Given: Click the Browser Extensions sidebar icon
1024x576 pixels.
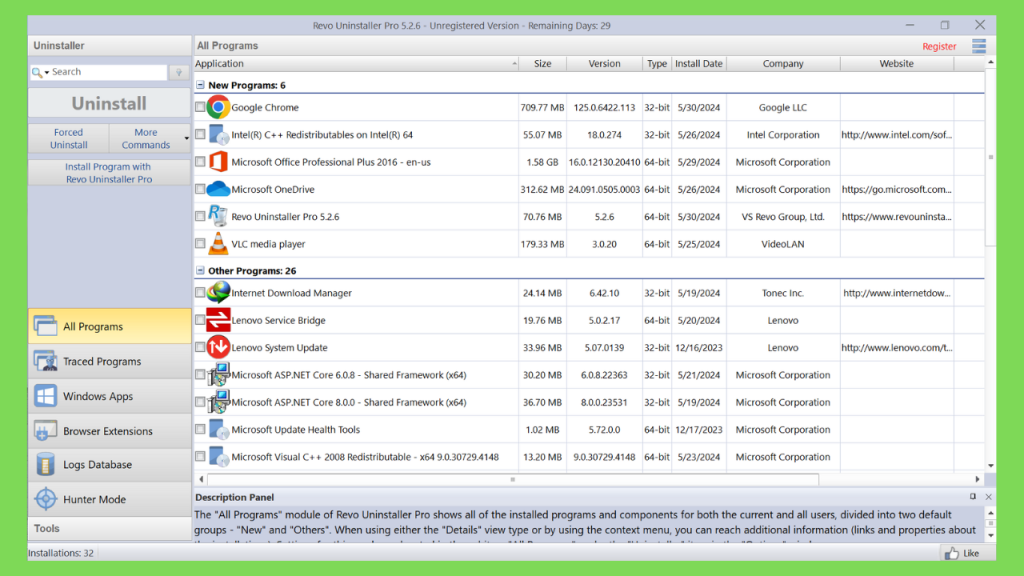Looking at the screenshot, I should point(45,430).
